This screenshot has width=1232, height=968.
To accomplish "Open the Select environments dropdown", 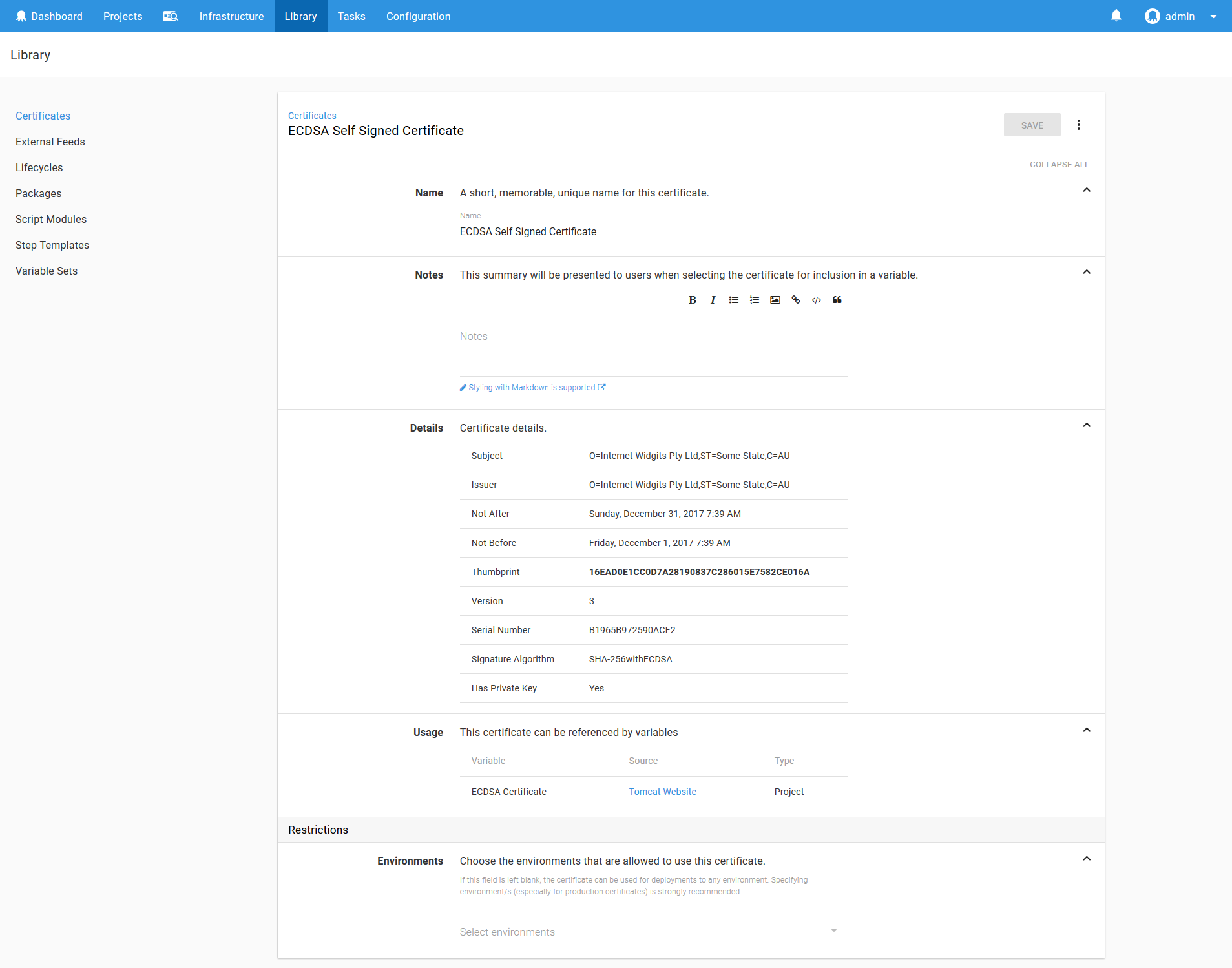I will (653, 931).
